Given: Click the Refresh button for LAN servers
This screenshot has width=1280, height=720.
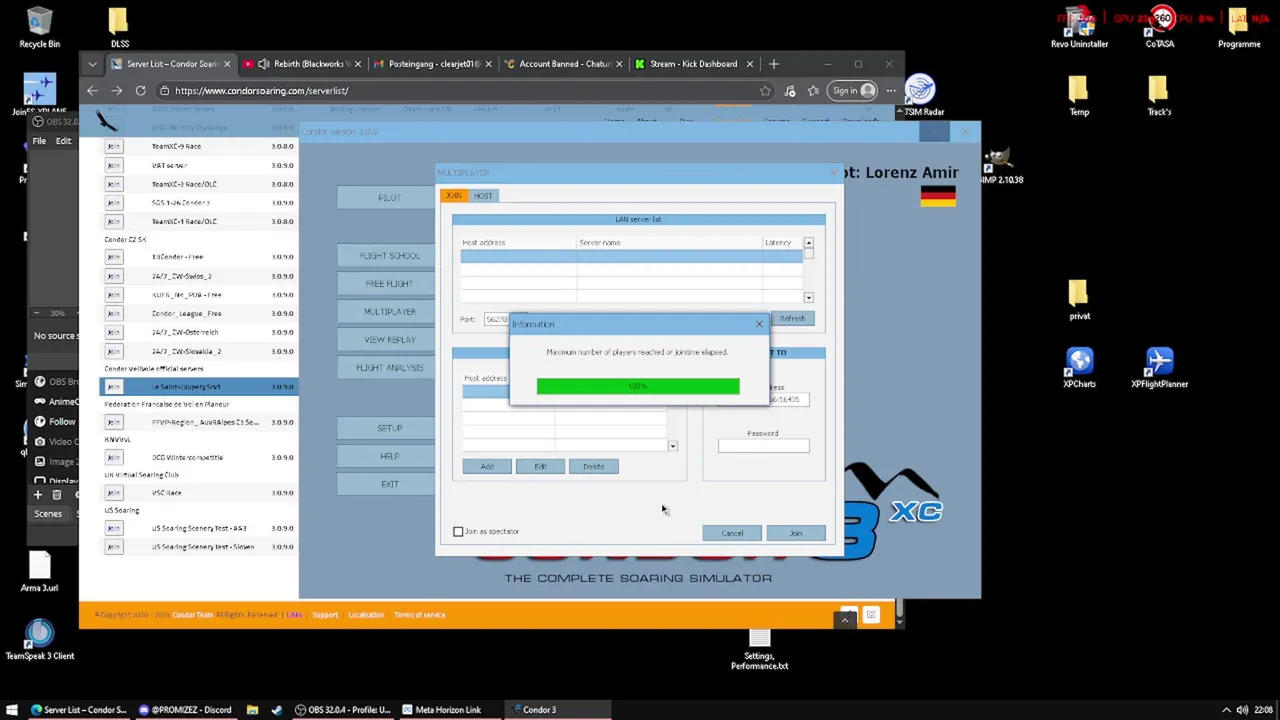Looking at the screenshot, I should 792,319.
